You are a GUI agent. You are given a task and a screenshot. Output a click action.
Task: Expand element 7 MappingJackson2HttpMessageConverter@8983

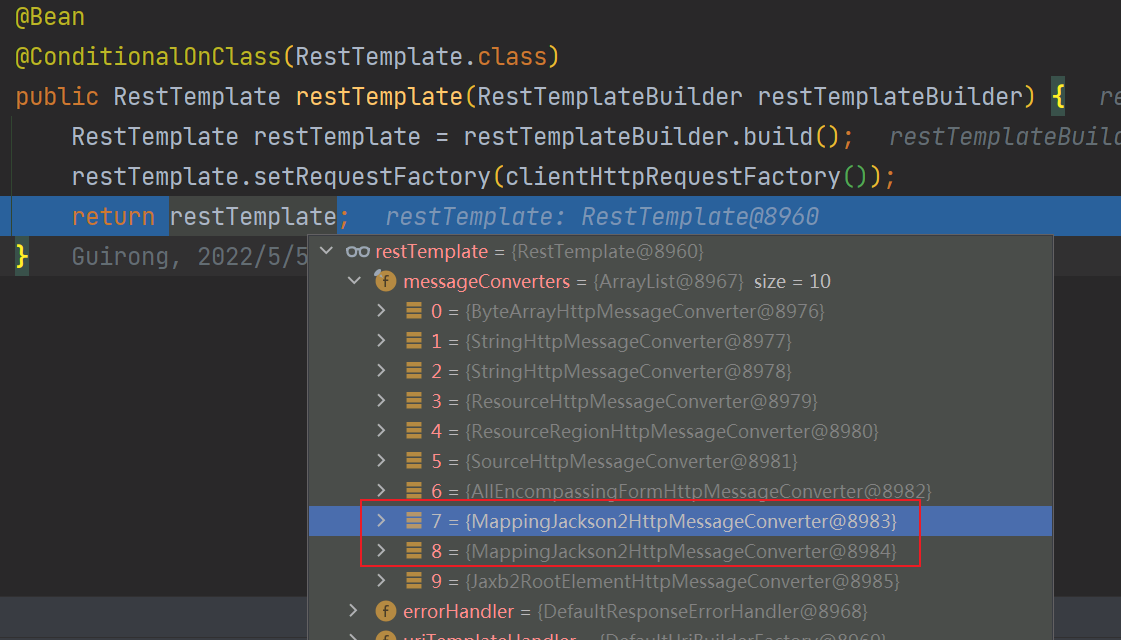[381, 521]
